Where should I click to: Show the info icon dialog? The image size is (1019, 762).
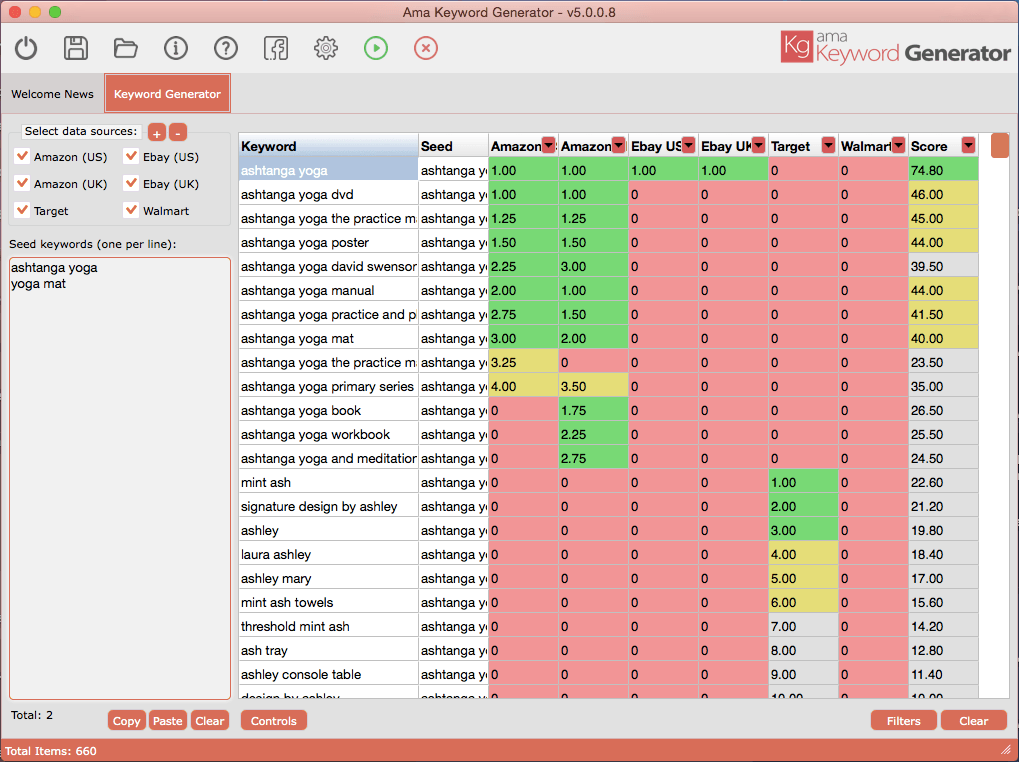pos(175,48)
